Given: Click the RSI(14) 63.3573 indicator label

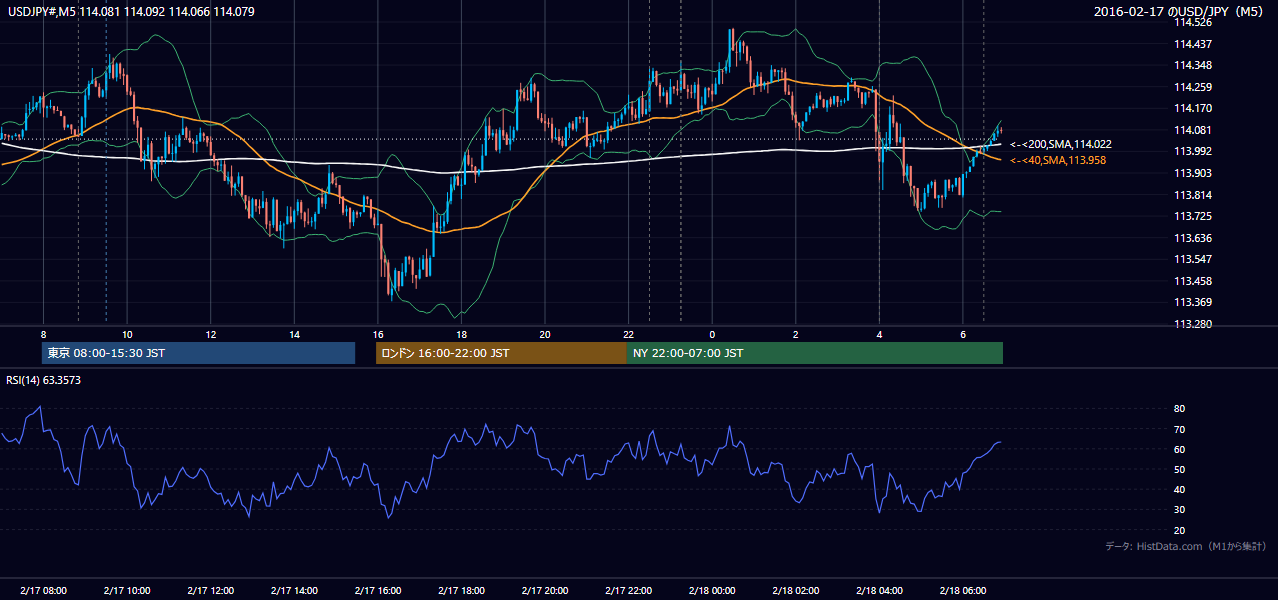Looking at the screenshot, I should coord(44,380).
